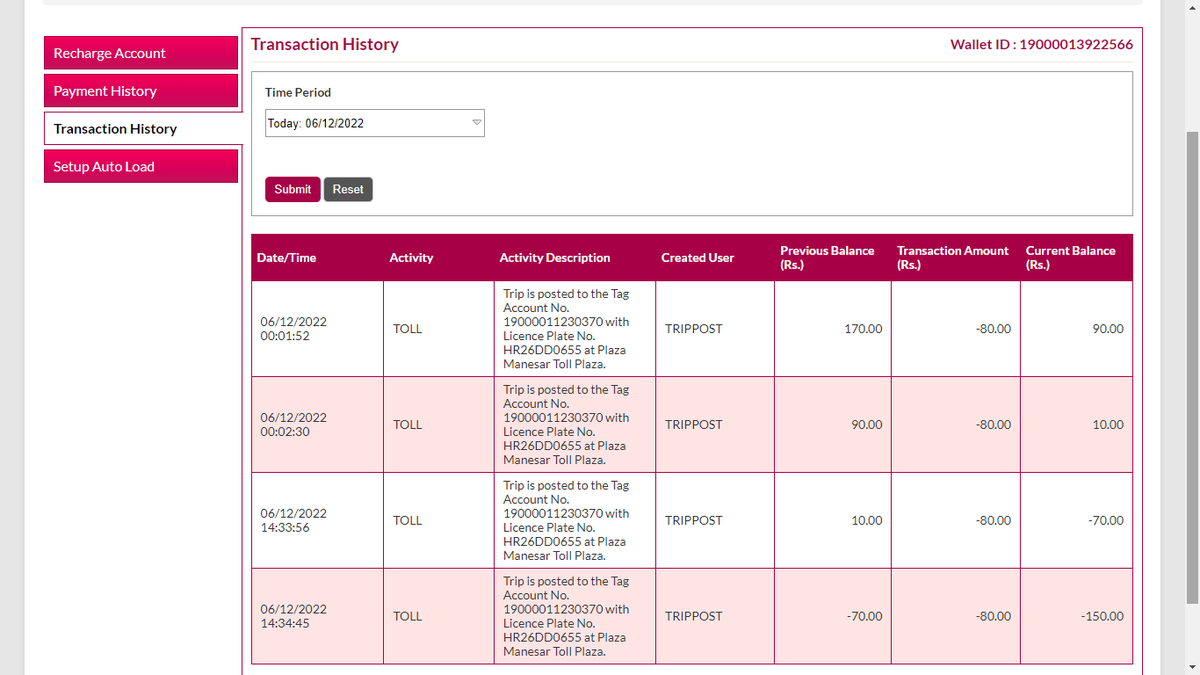Click previous balance 10.00 in the 14:33:56 row

click(x=867, y=521)
